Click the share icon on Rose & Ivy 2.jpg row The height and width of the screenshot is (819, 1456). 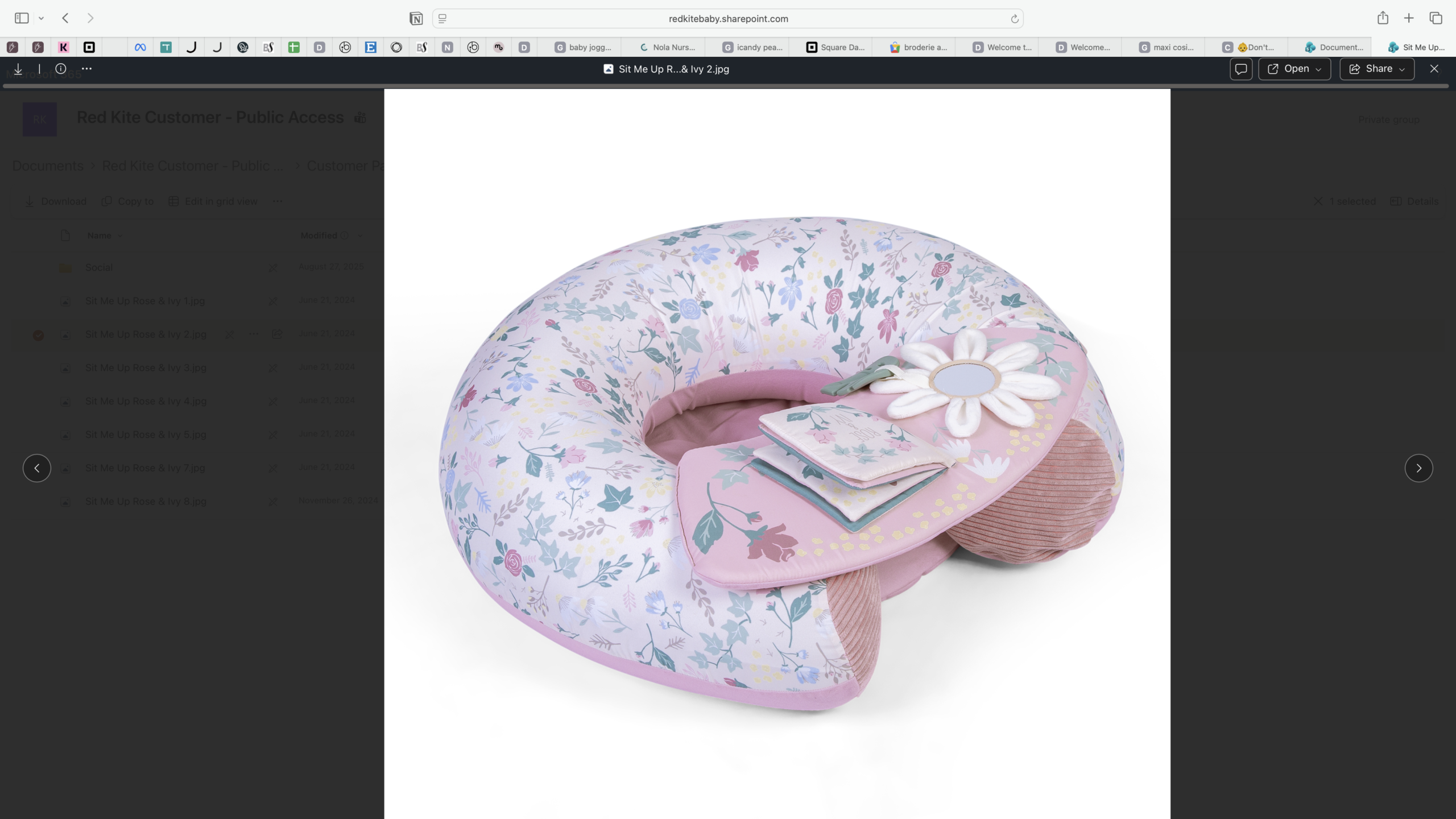point(277,334)
